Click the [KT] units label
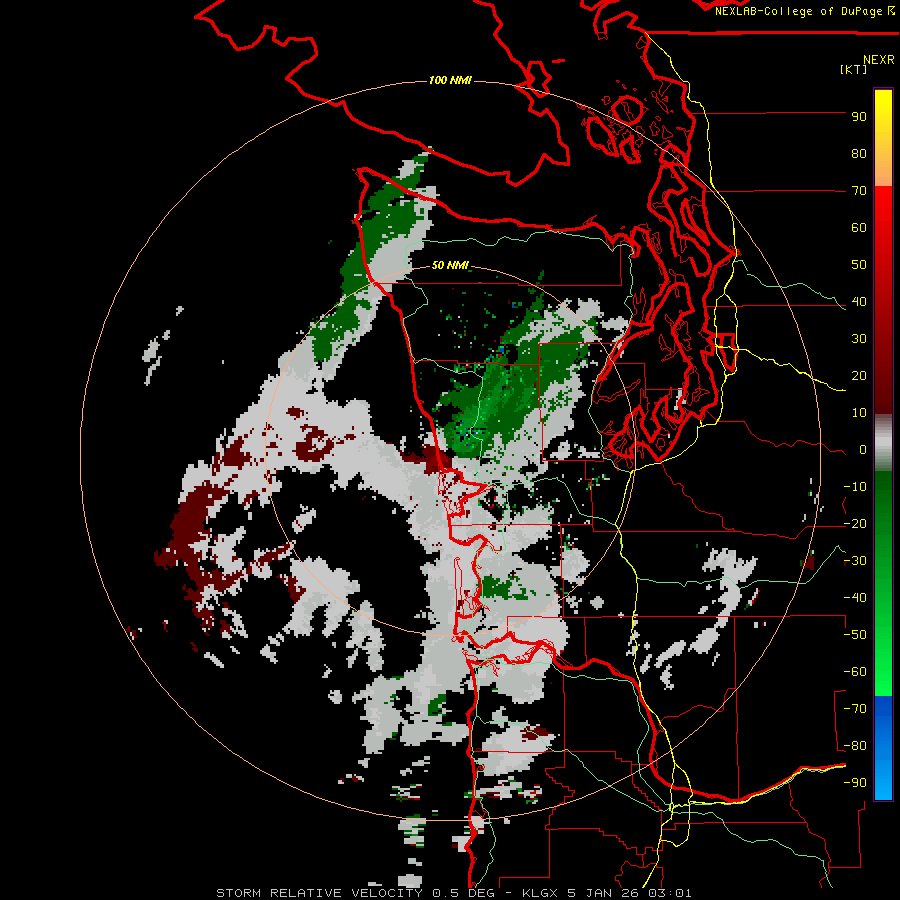The height and width of the screenshot is (900, 900). tap(853, 69)
